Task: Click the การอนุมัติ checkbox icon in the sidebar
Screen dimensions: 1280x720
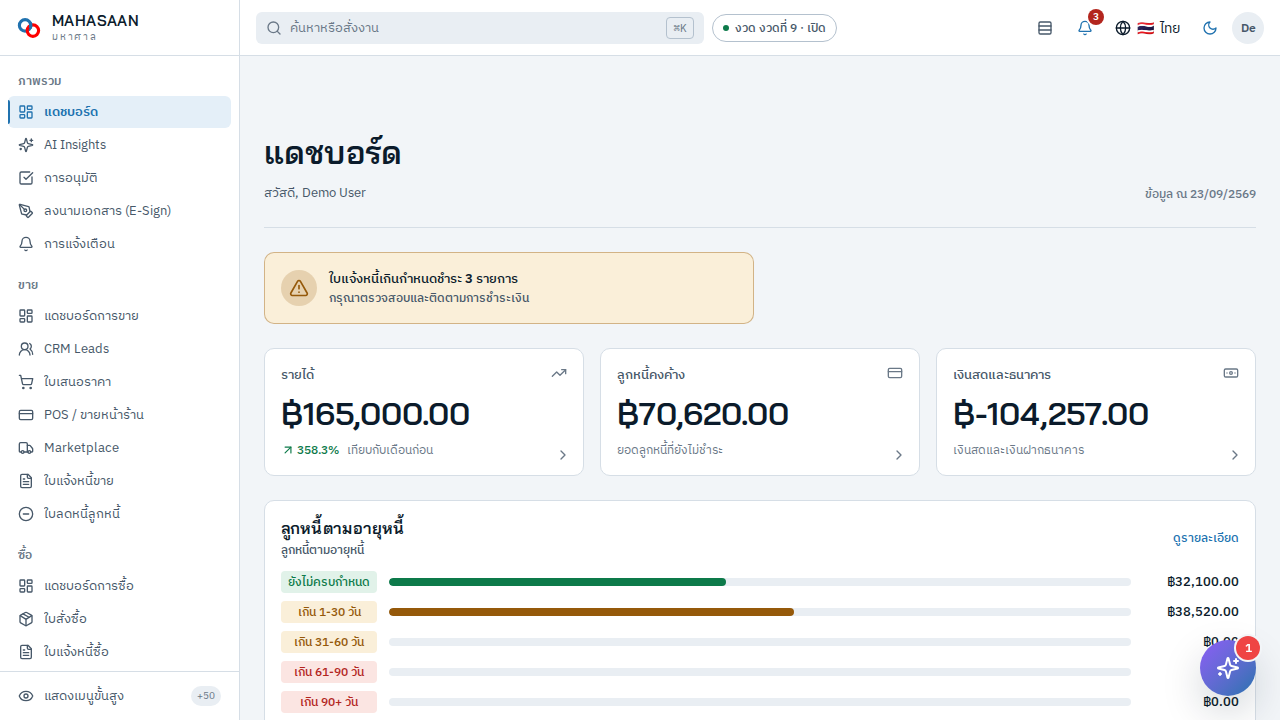Action: [x=26, y=178]
